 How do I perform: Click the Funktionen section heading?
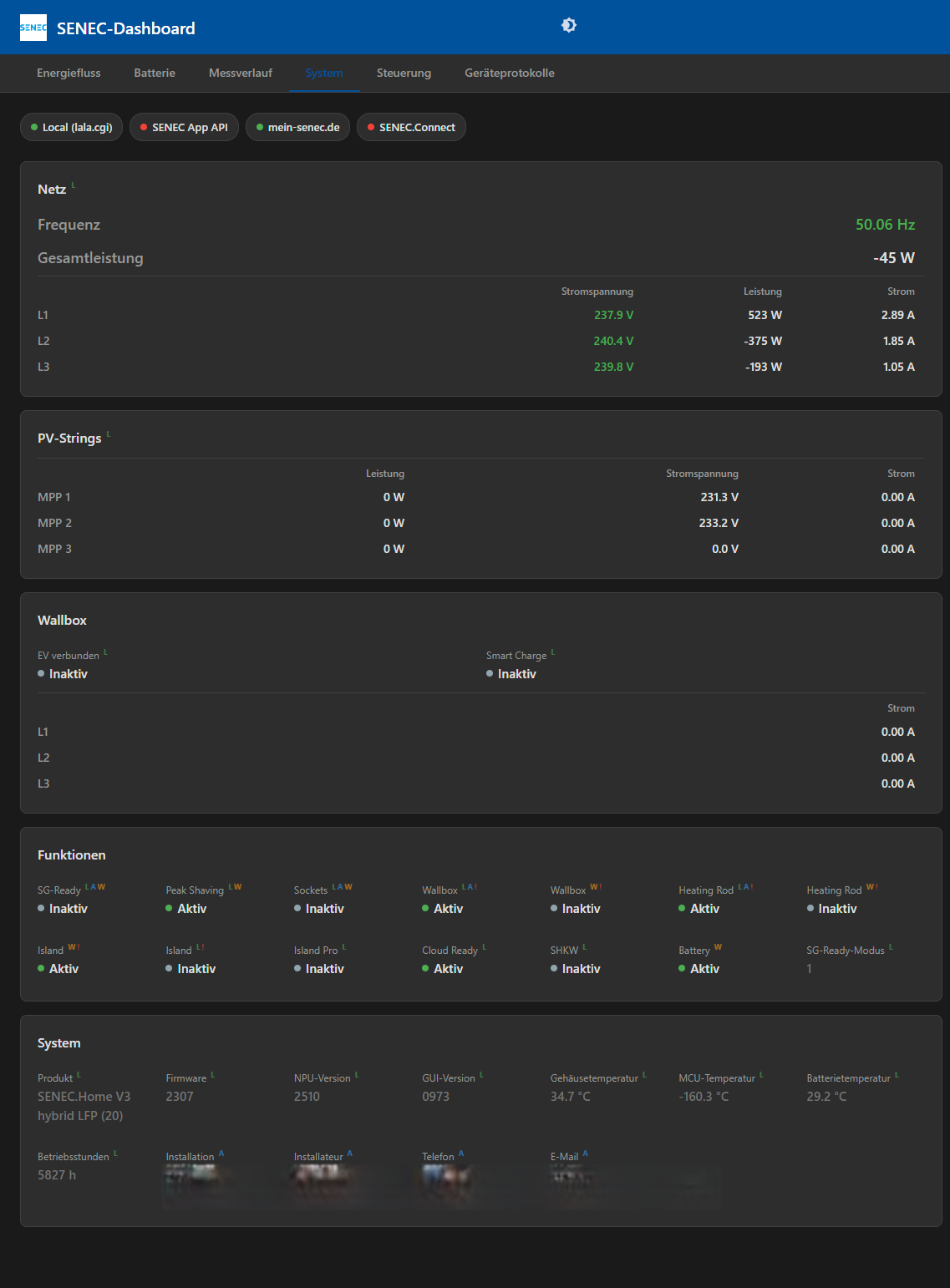point(72,855)
